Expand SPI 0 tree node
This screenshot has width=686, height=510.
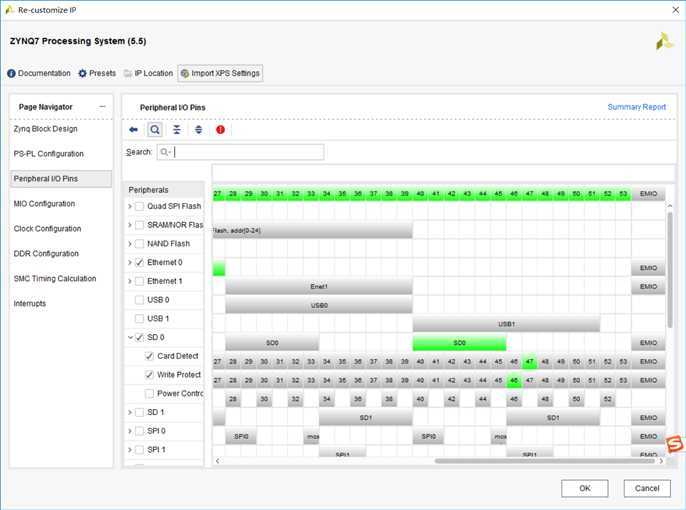[130, 431]
